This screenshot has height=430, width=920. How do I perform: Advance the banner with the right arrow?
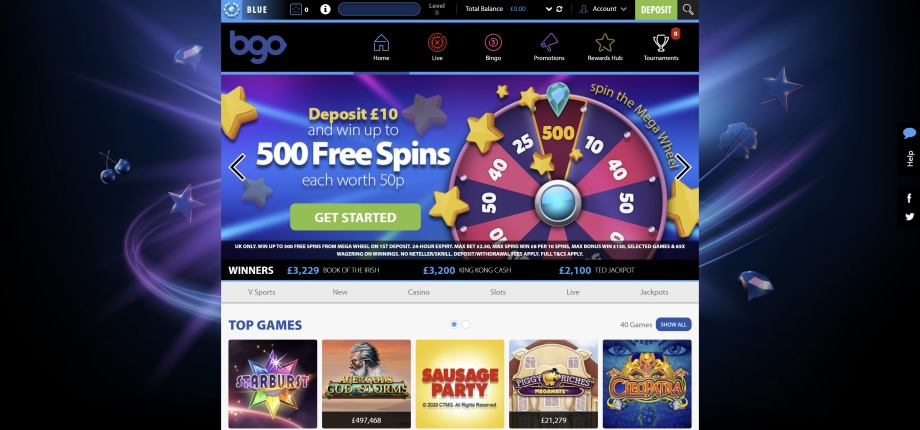click(x=683, y=167)
